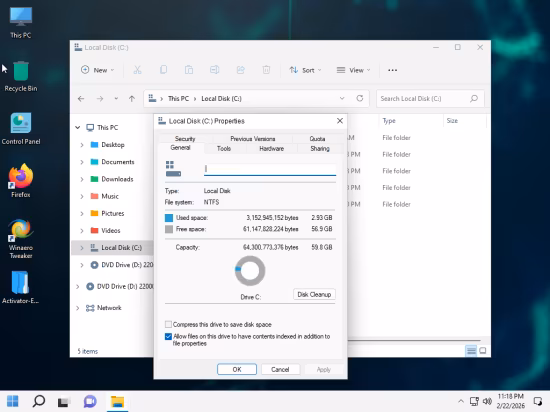The image size is (550, 412).
Task: Click the Paste clipboard icon in toolbar
Action: tap(189, 70)
